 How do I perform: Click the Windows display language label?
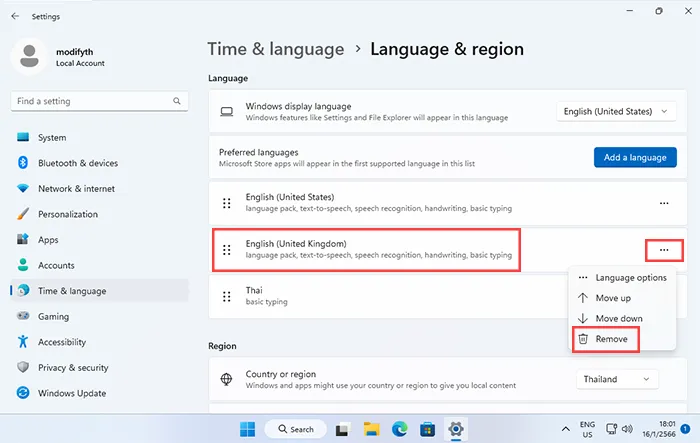point(298,106)
